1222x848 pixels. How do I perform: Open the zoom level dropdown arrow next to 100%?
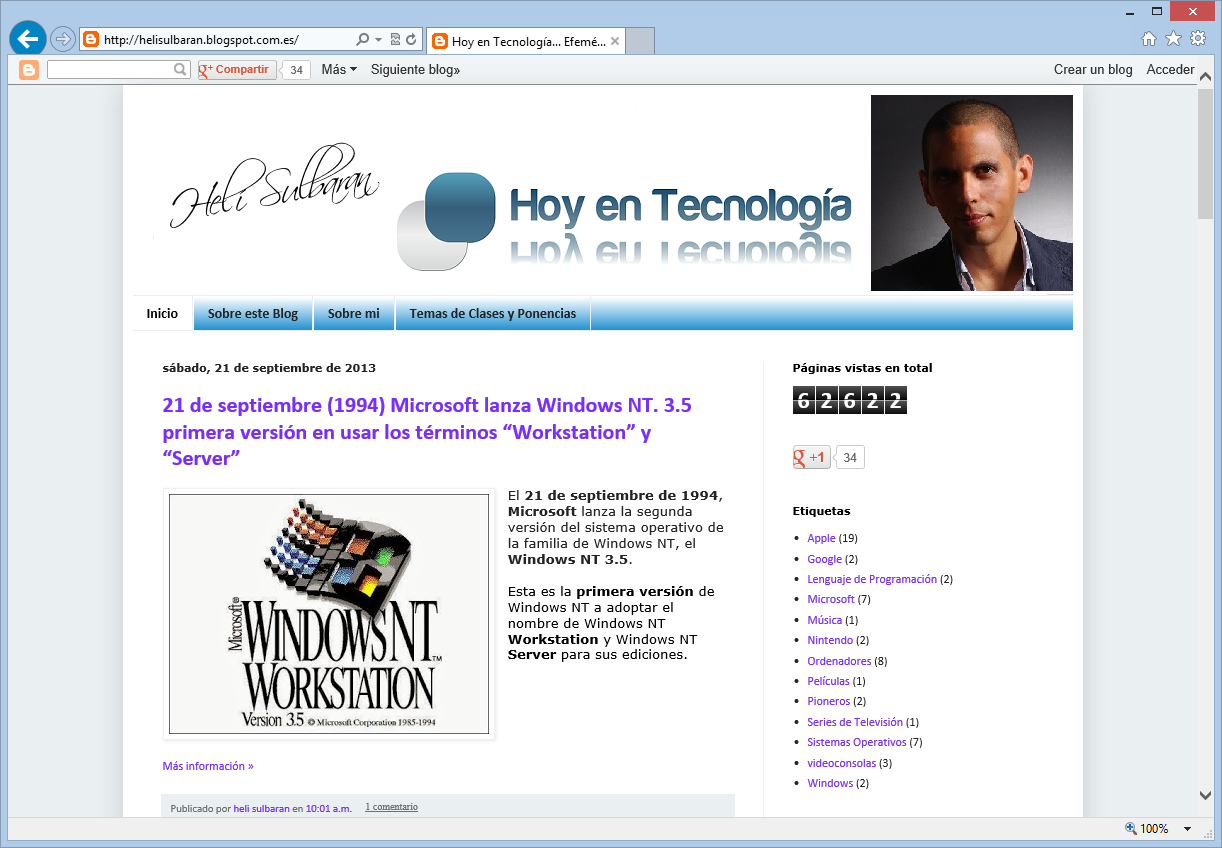[x=1187, y=829]
